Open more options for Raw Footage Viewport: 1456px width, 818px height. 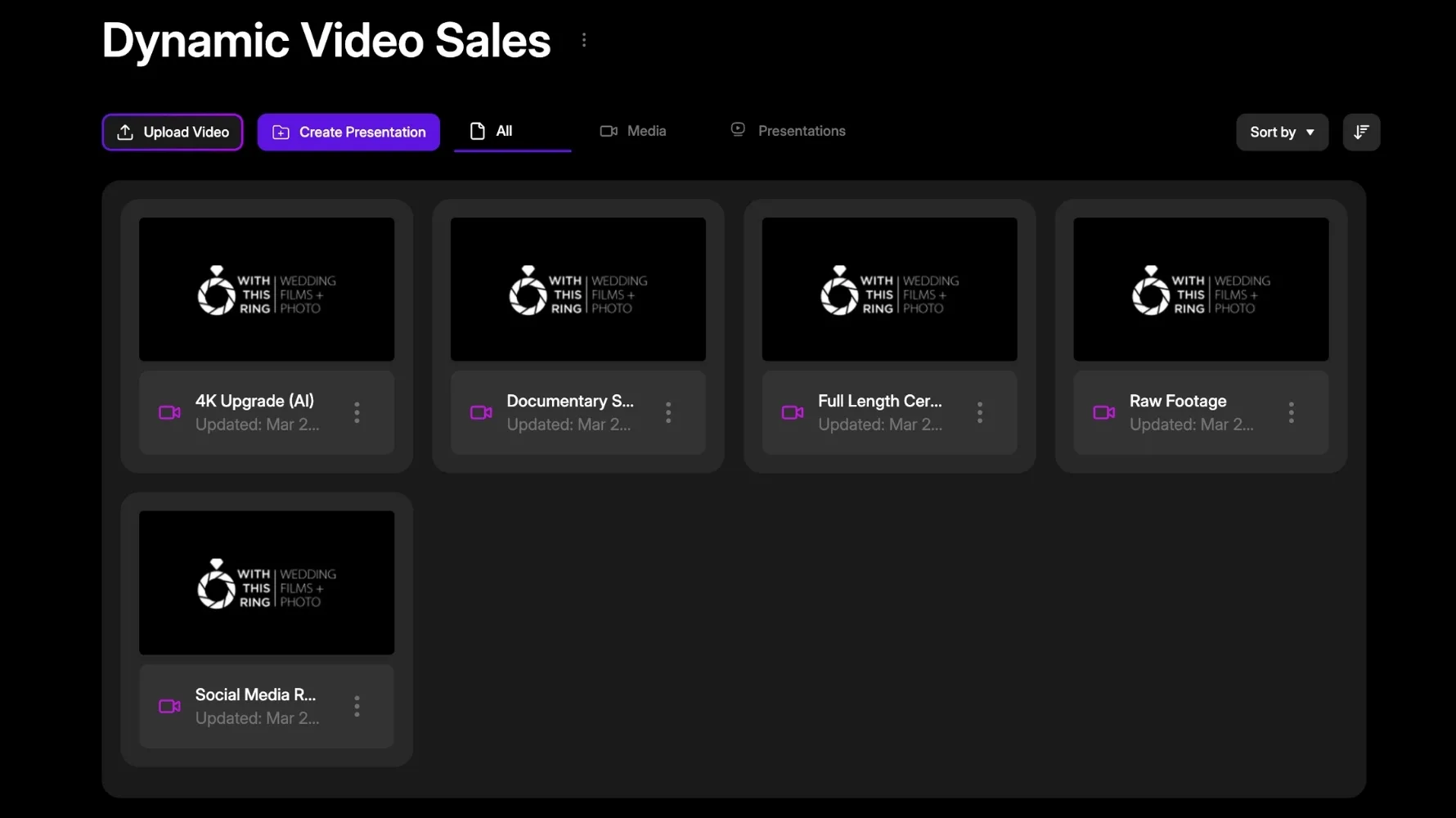pos(1292,412)
